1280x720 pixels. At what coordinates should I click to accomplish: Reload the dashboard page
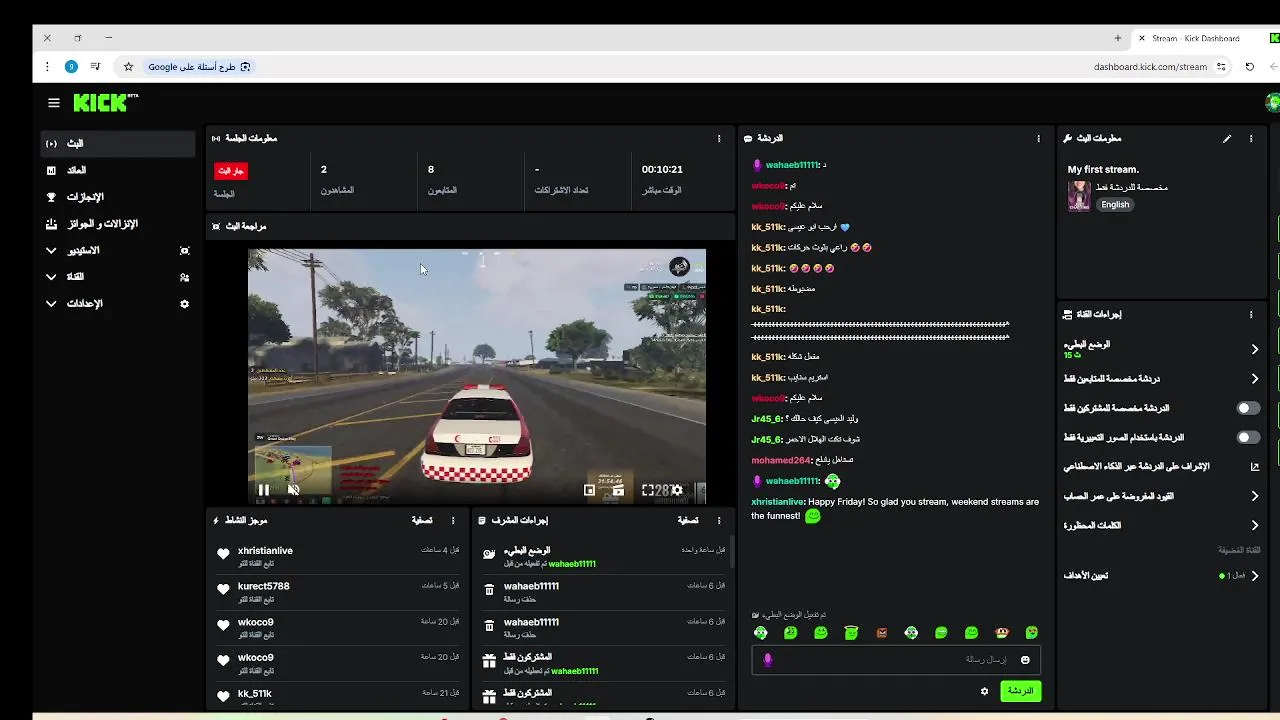(x=1249, y=67)
